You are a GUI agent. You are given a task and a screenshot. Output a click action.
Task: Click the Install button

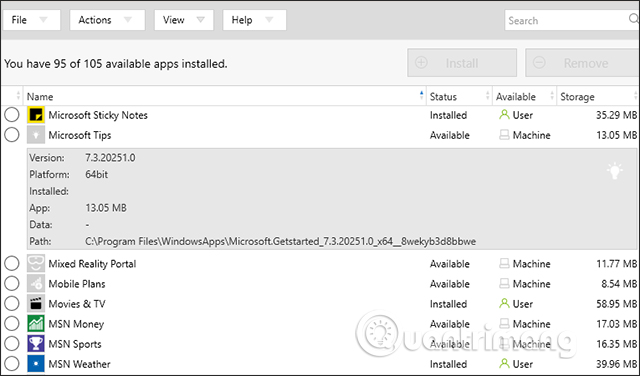tap(462, 63)
